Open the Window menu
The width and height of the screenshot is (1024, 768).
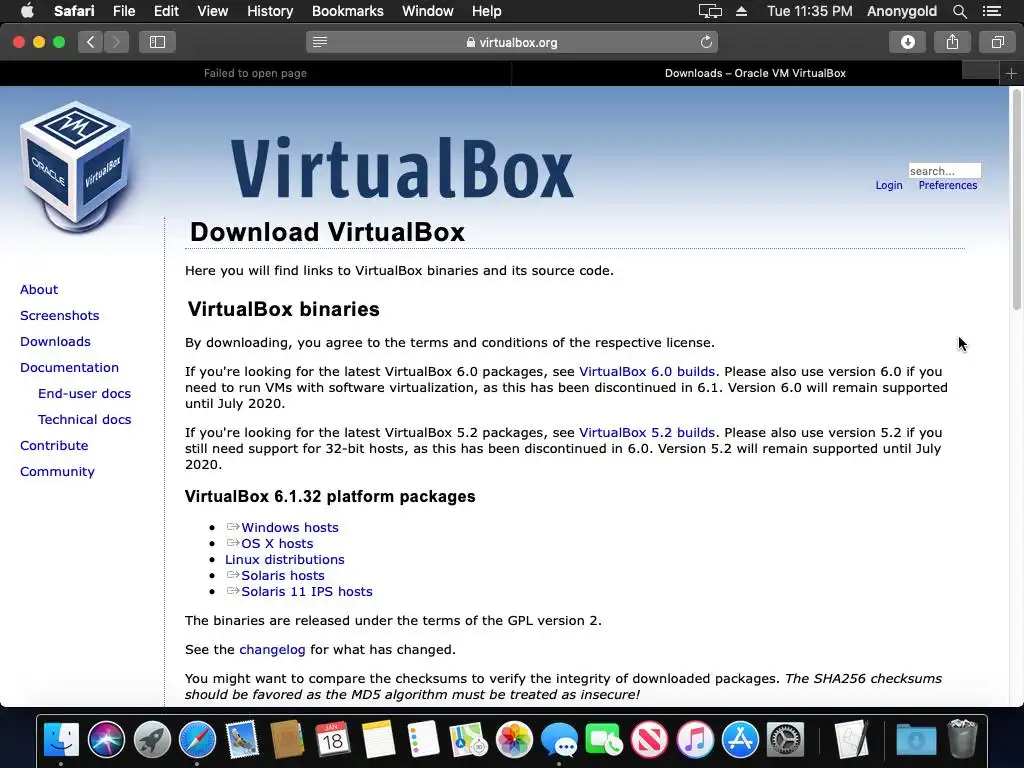coord(427,11)
